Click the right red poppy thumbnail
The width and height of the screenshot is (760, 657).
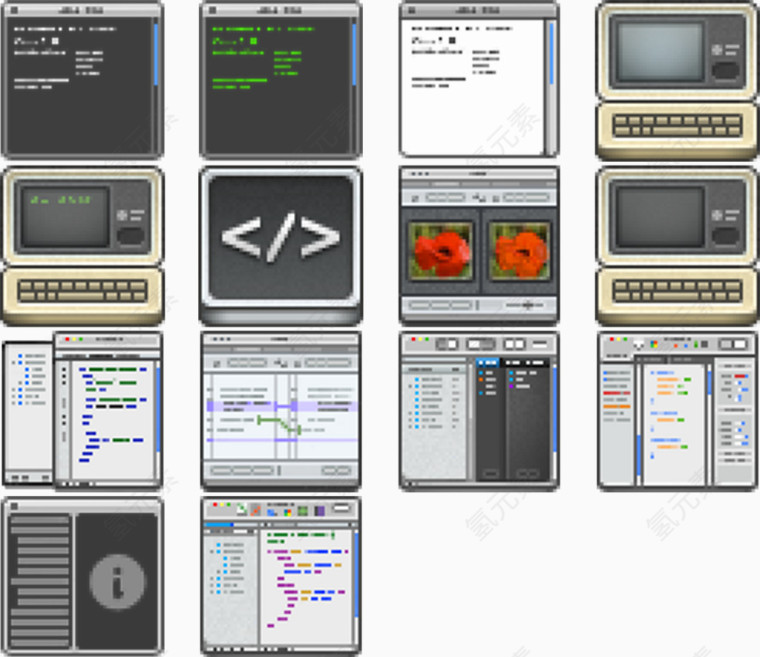click(518, 250)
